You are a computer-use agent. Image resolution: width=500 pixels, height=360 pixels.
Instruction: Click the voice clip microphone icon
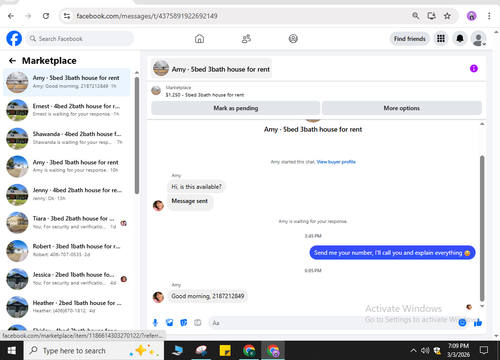click(155, 322)
